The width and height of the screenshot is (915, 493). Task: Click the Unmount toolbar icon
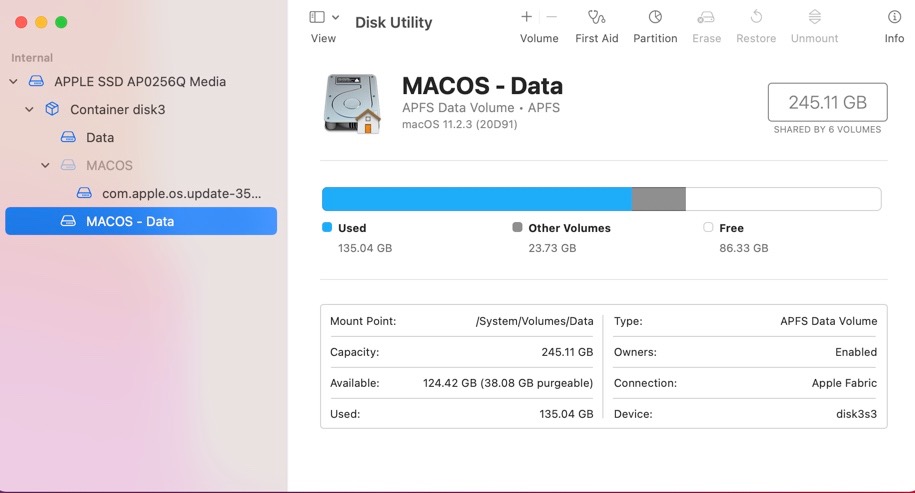tap(815, 17)
